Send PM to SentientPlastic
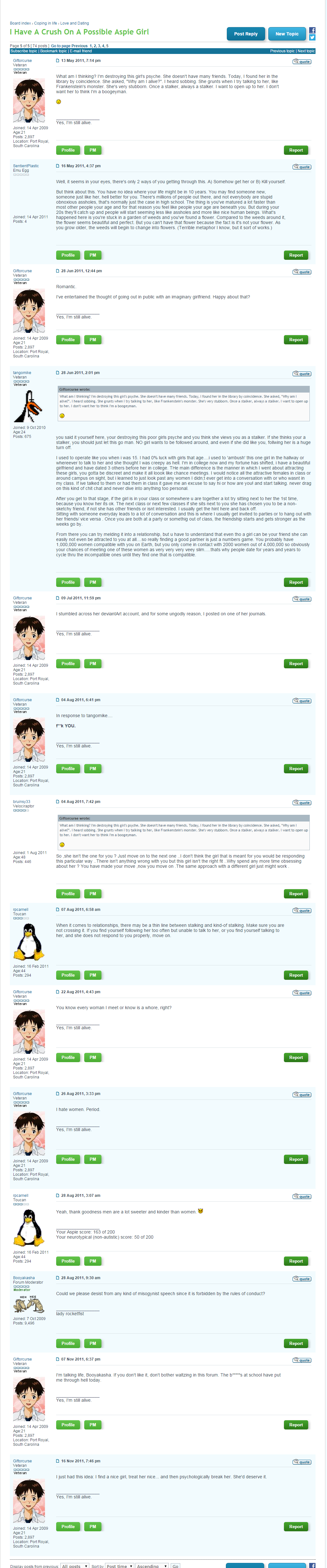This screenshot has height=1568, width=327. click(93, 255)
